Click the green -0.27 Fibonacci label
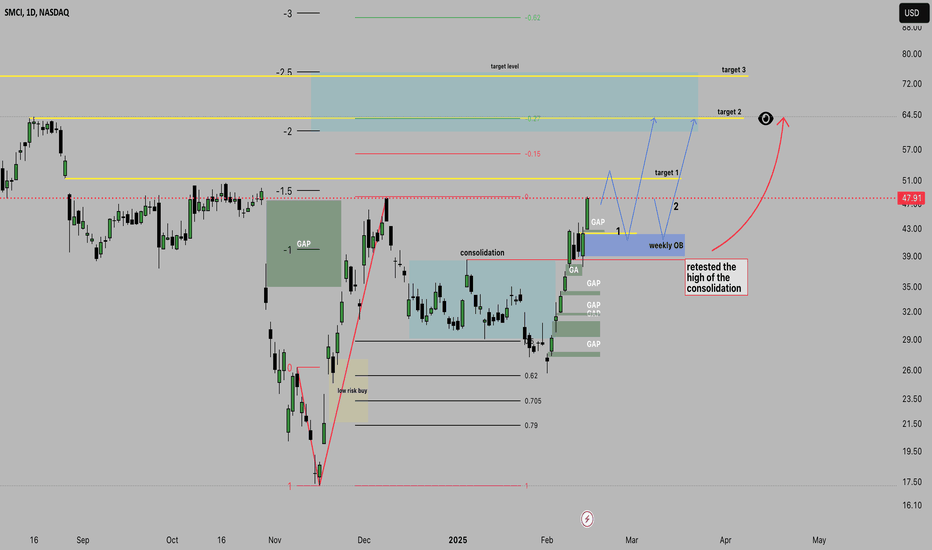Viewport: 932px width, 550px height. [x=533, y=119]
